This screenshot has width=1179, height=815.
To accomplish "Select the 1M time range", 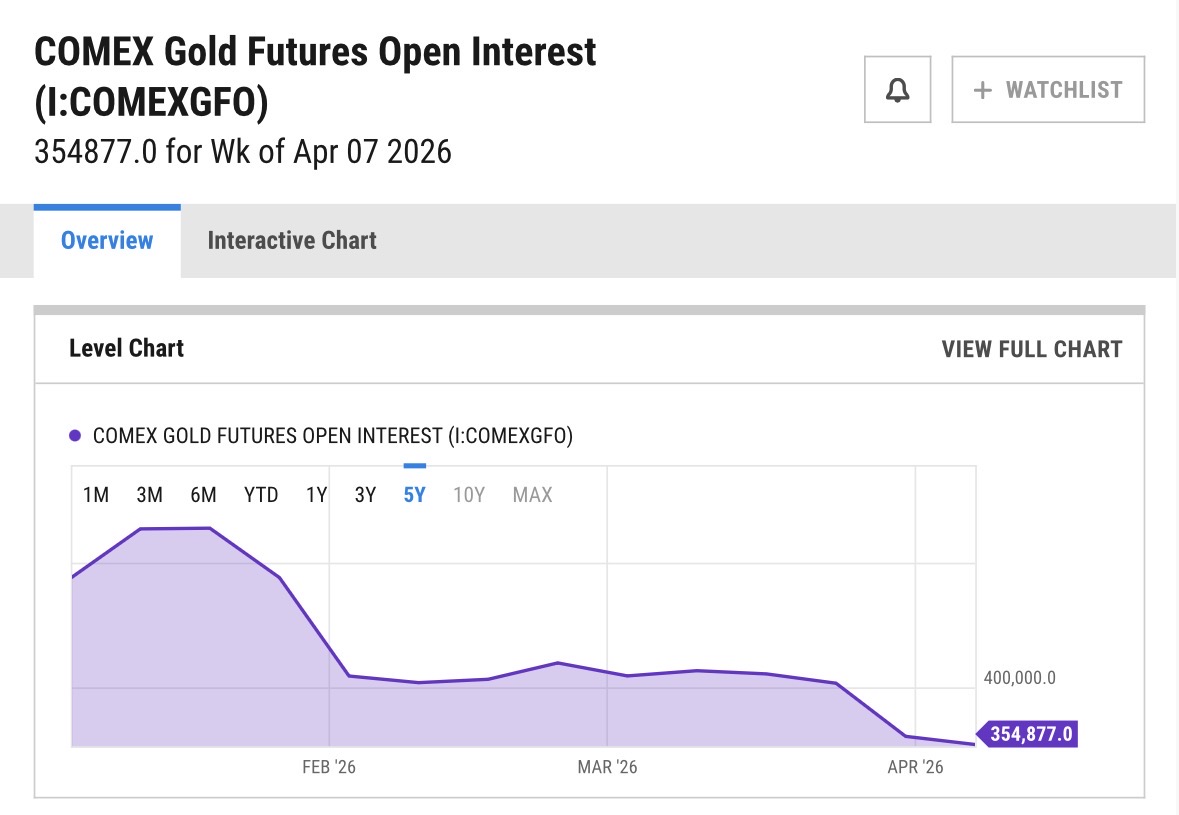I will (x=96, y=495).
